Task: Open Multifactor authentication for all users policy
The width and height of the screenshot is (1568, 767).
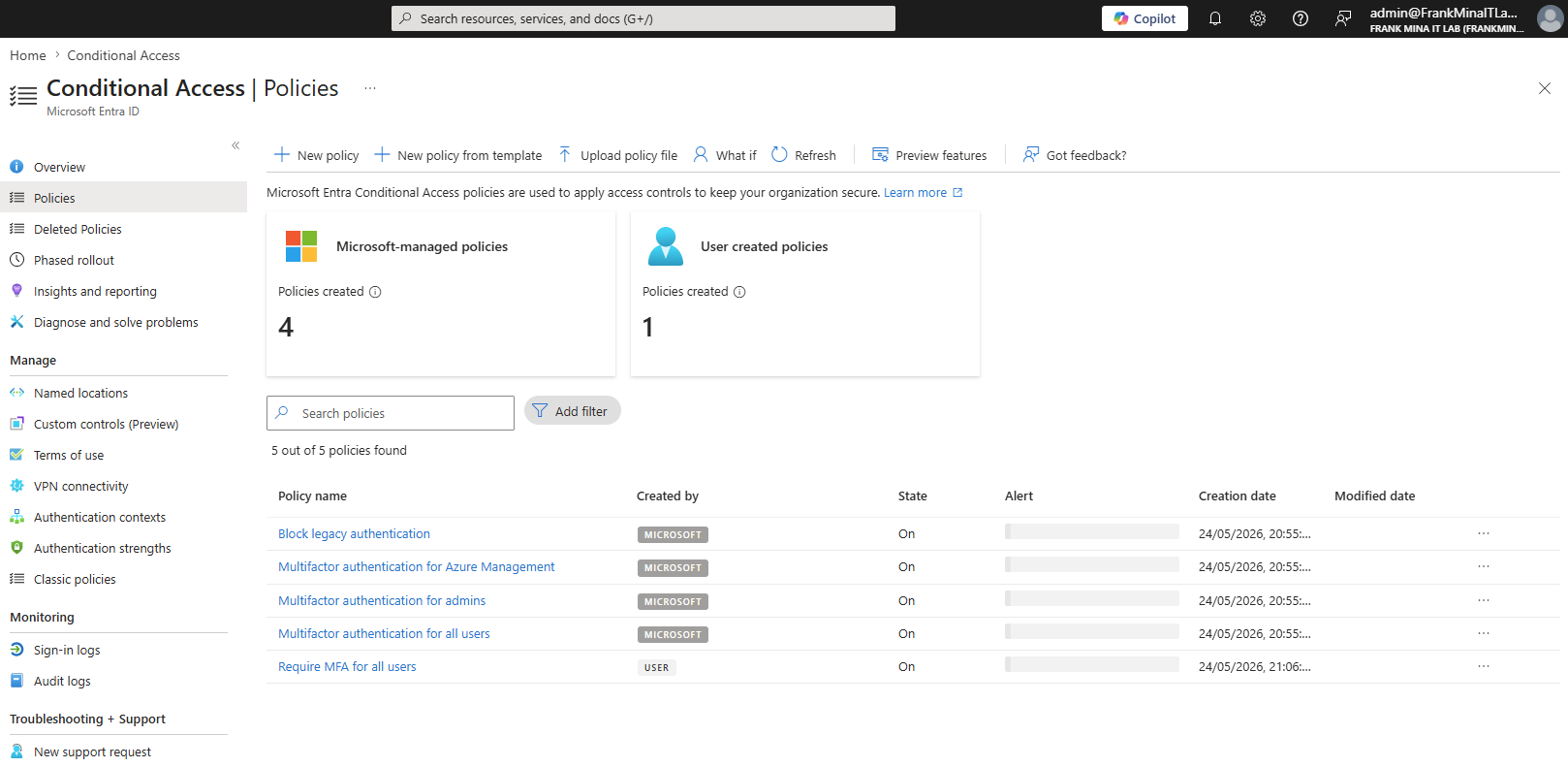Action: pyautogui.click(x=384, y=633)
